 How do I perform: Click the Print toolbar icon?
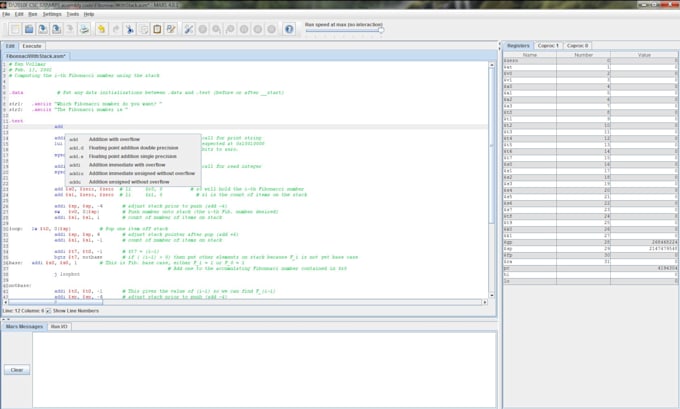coord(85,29)
